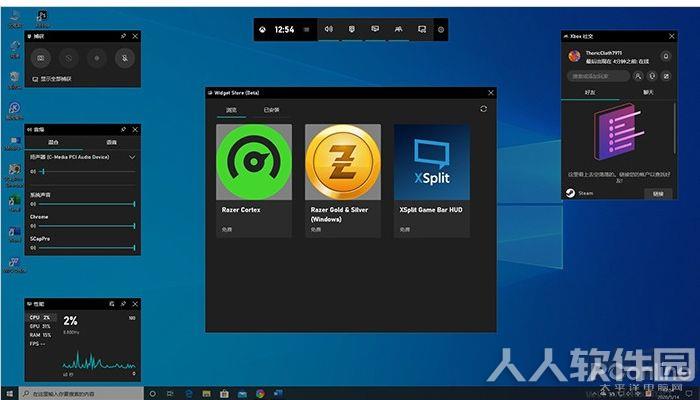Open the Razer Cortex widget card
The width and height of the screenshot is (700, 400).
click(x=254, y=181)
